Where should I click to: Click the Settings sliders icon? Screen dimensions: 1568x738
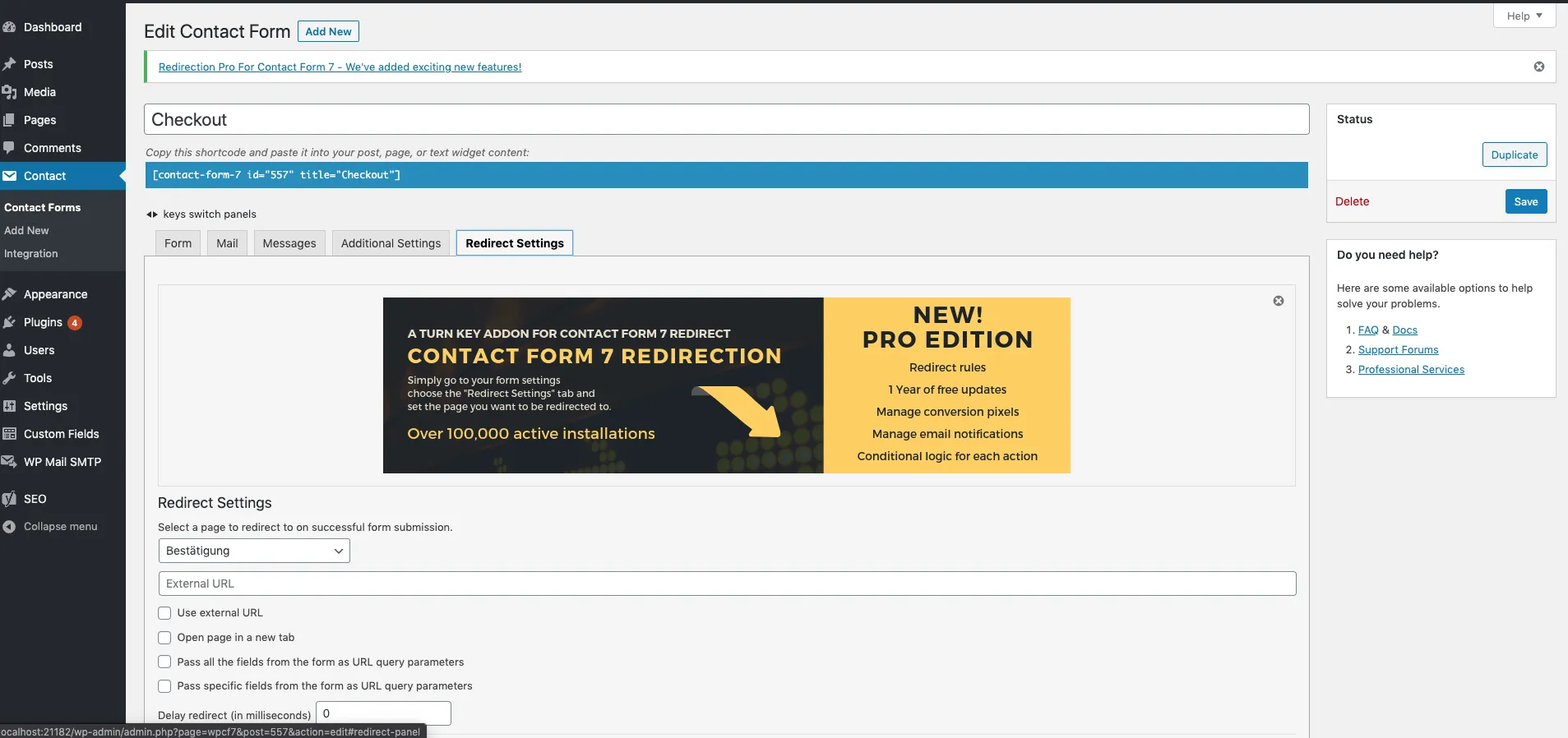click(9, 406)
